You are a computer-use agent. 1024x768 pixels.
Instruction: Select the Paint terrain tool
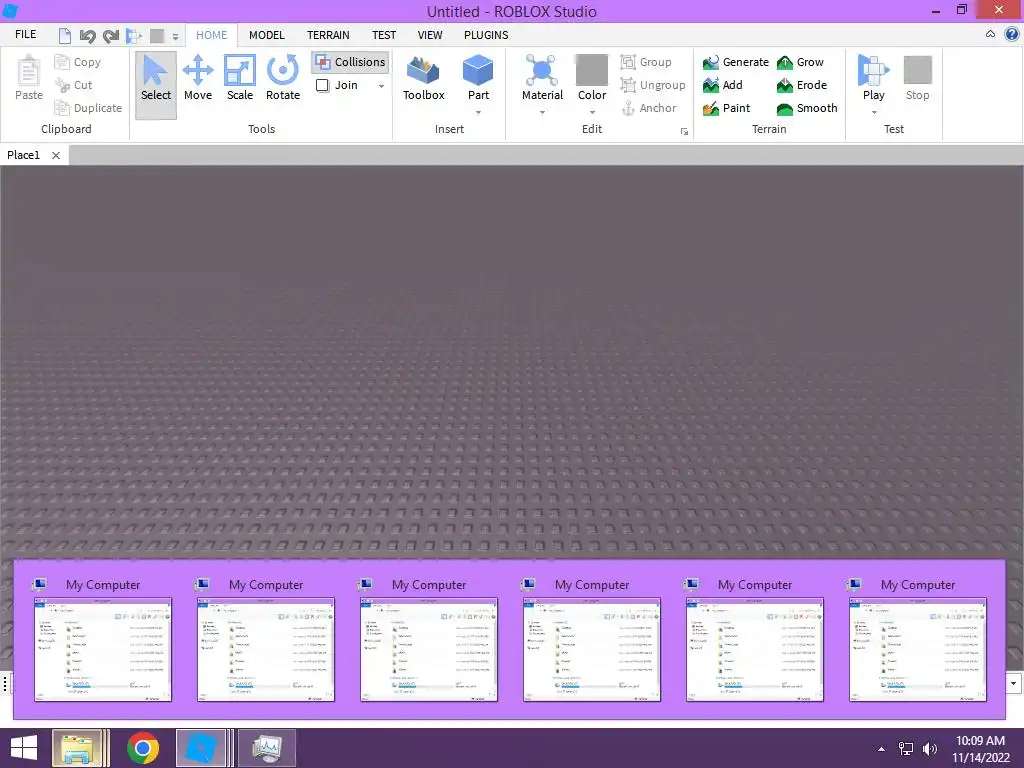point(726,108)
